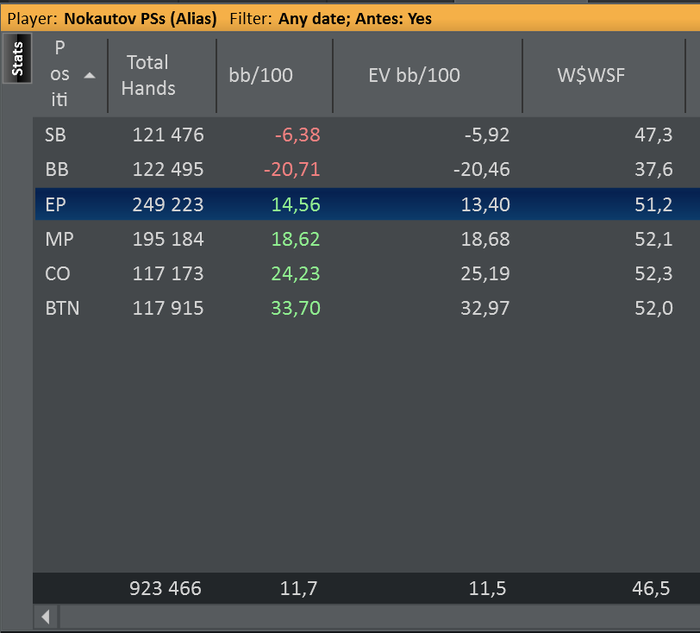Click the Stats vertical tab
The height and width of the screenshot is (633, 700).
point(17,59)
